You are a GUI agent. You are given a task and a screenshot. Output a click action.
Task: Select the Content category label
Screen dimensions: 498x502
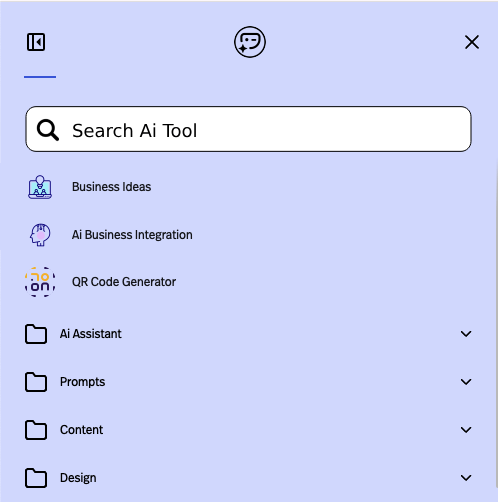click(81, 430)
